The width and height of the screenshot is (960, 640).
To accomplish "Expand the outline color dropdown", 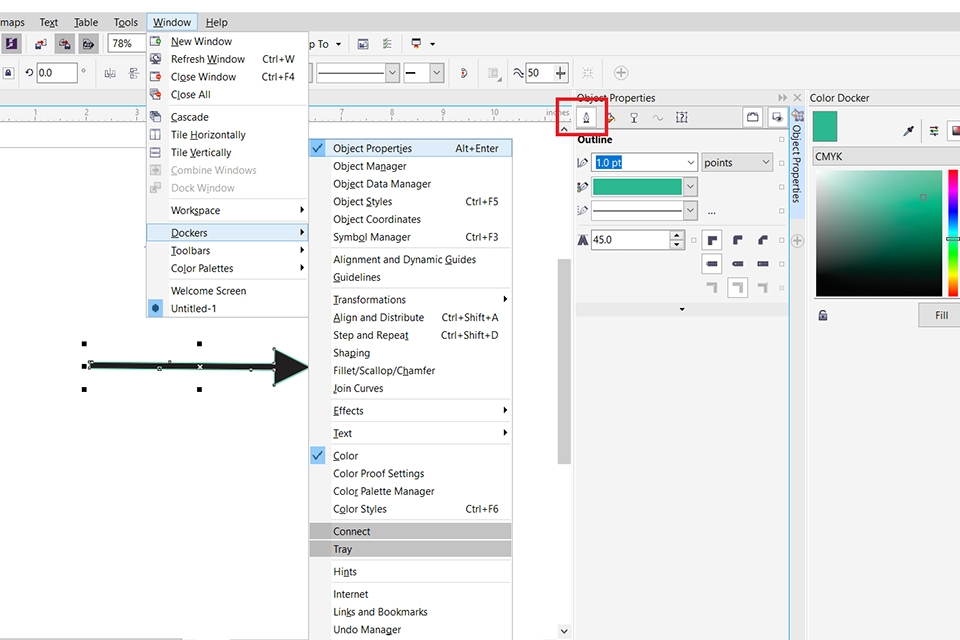I will (691, 186).
